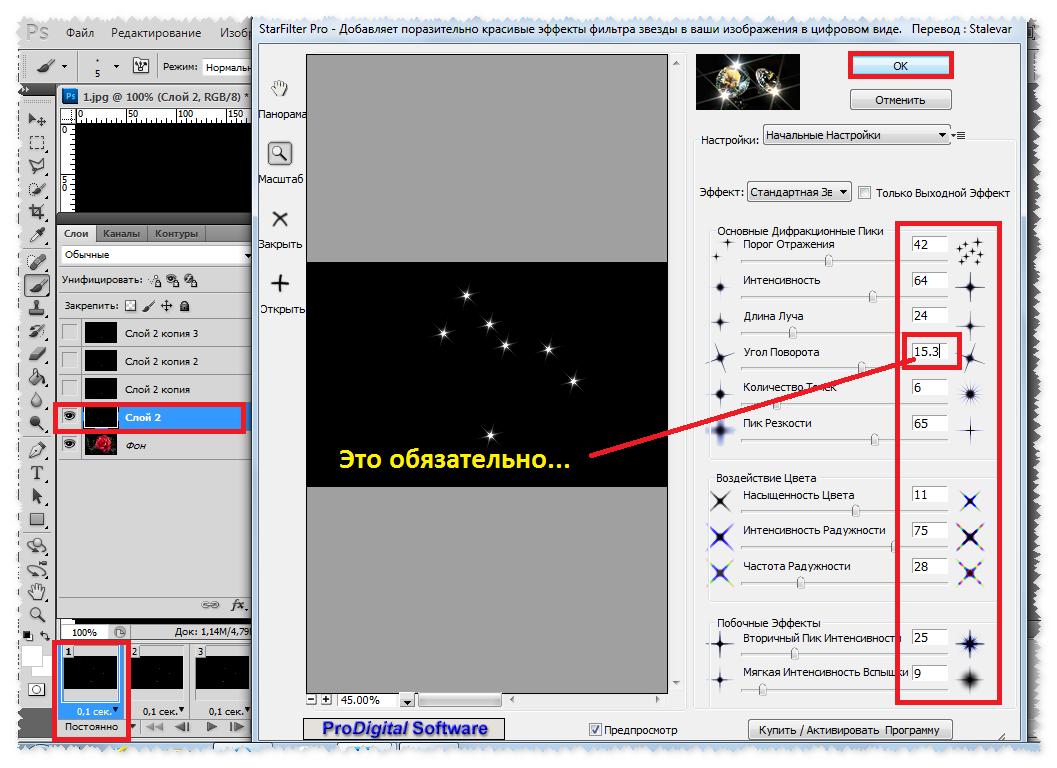Toggle Quick Mask mode icon
Viewport: 1057px width, 768px height.
click(x=37, y=689)
